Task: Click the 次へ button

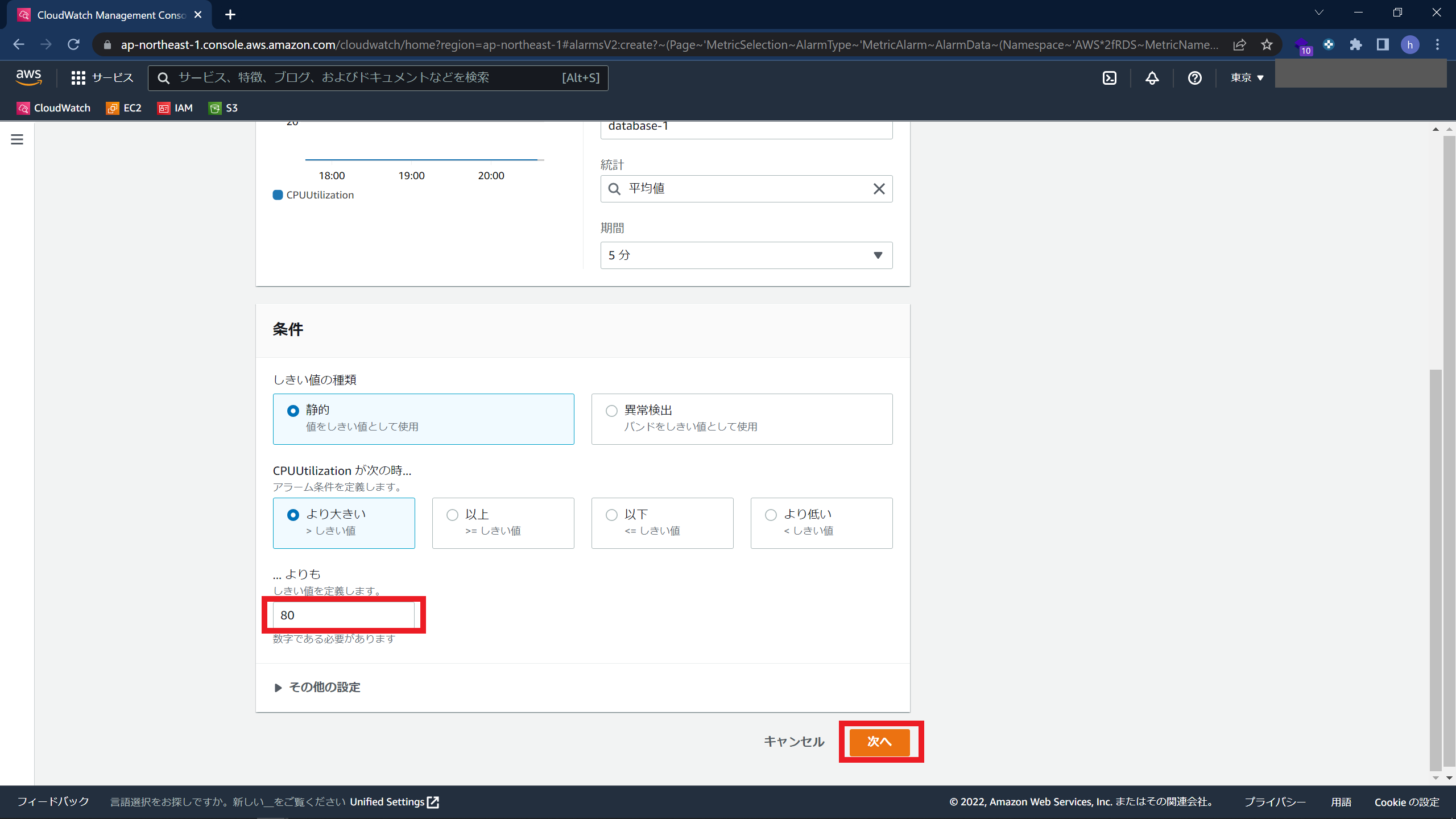Action: pyautogui.click(x=879, y=742)
